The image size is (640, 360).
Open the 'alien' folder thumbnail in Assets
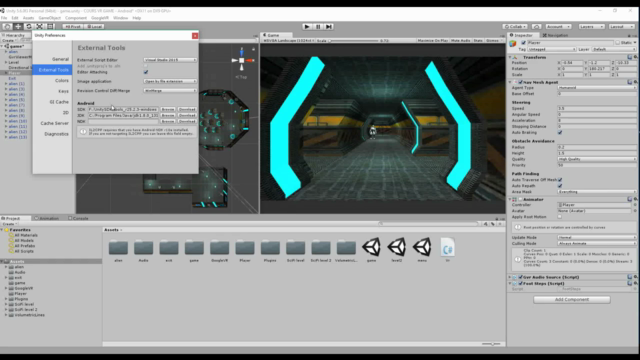coord(118,247)
